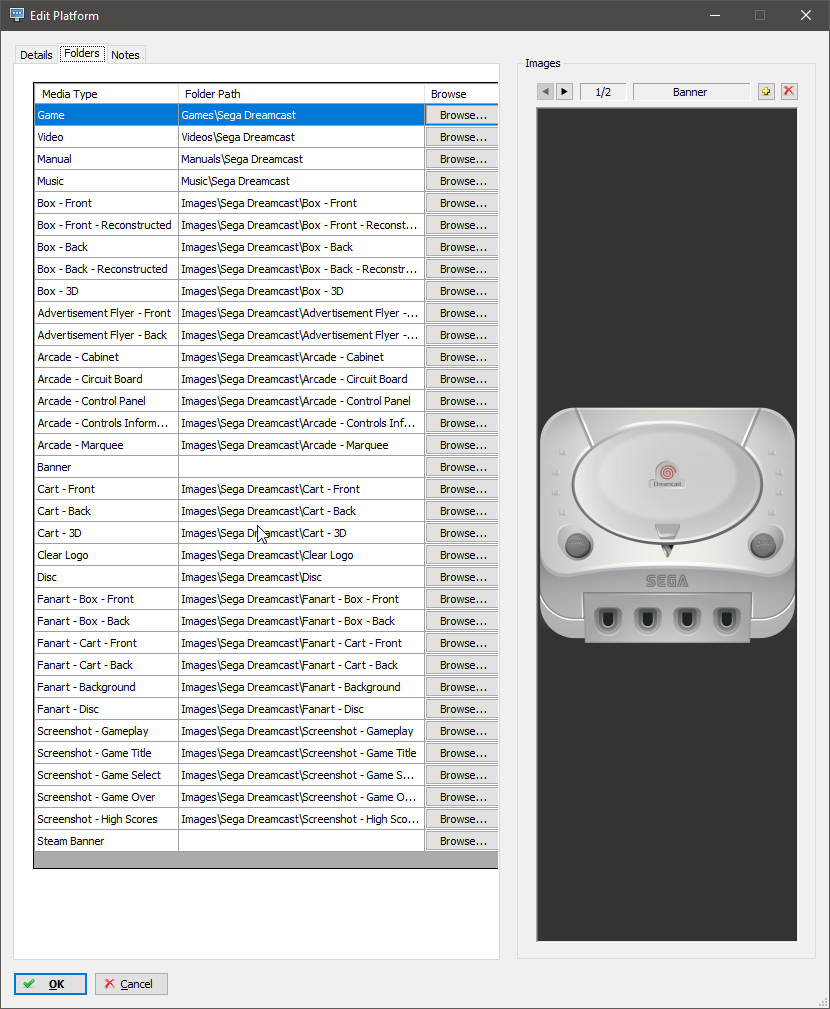This screenshot has width=830, height=1009.
Task: Click the Browse column header
Action: click(461, 94)
